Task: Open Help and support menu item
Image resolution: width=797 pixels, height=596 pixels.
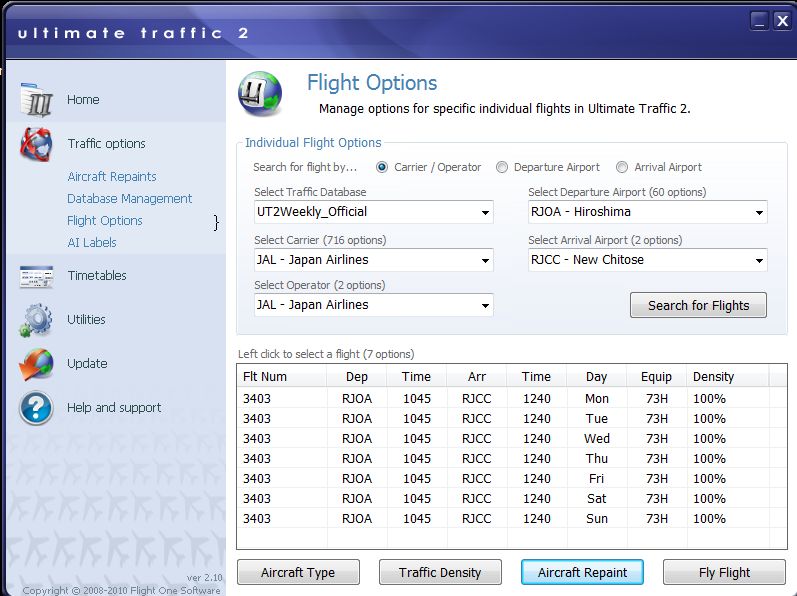Action: click(x=114, y=407)
